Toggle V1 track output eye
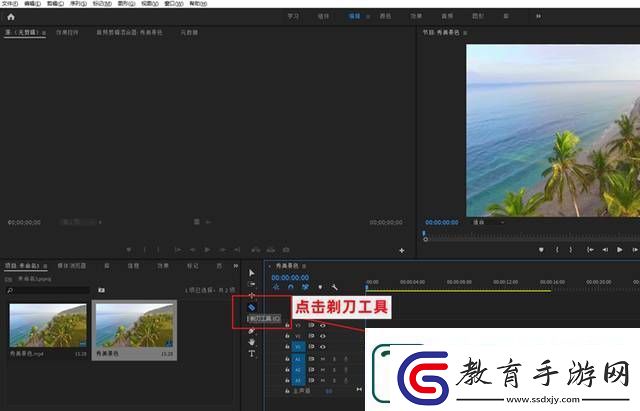This screenshot has height=411, width=640. pos(323,347)
